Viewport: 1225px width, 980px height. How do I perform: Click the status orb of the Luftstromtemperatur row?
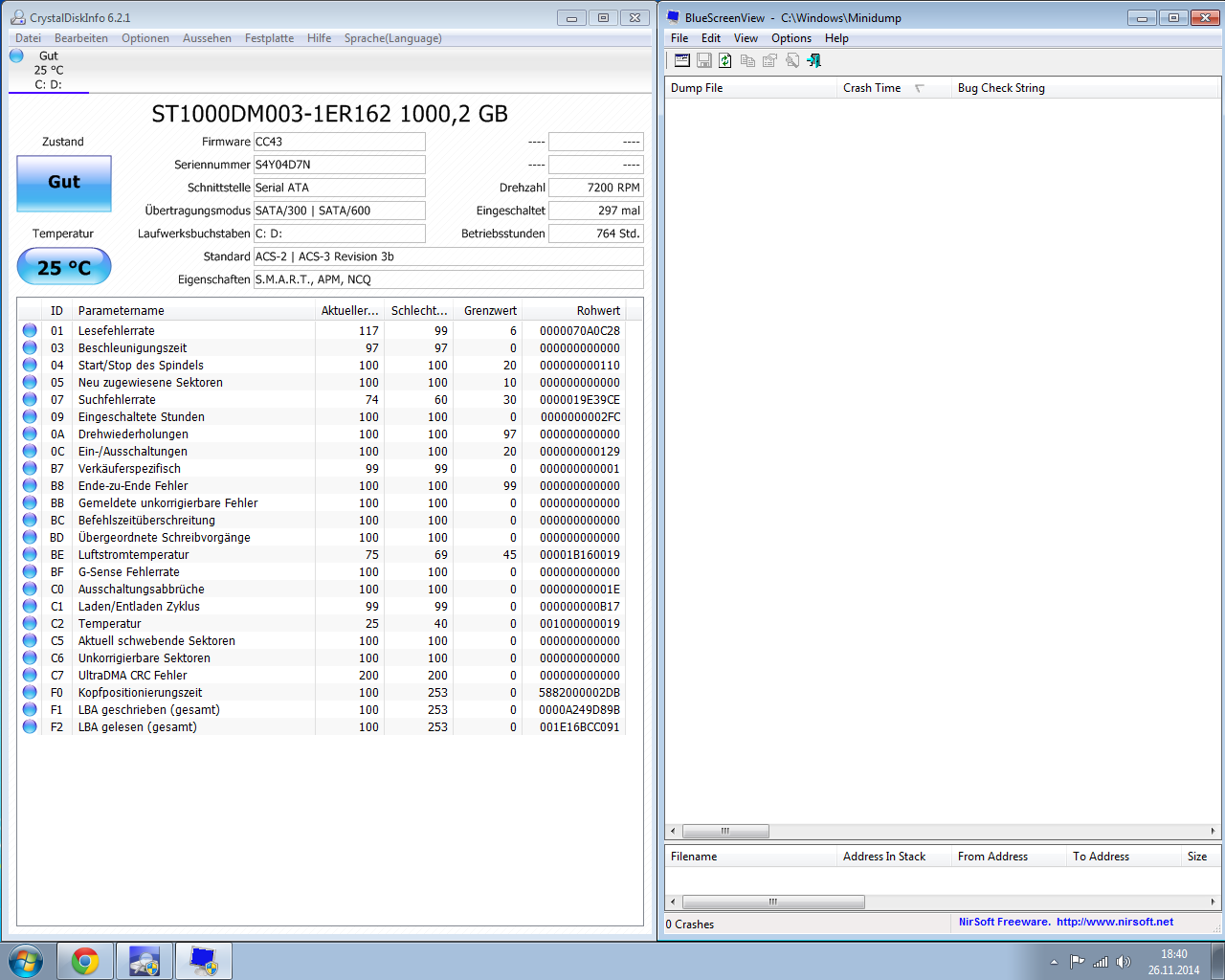coord(30,554)
